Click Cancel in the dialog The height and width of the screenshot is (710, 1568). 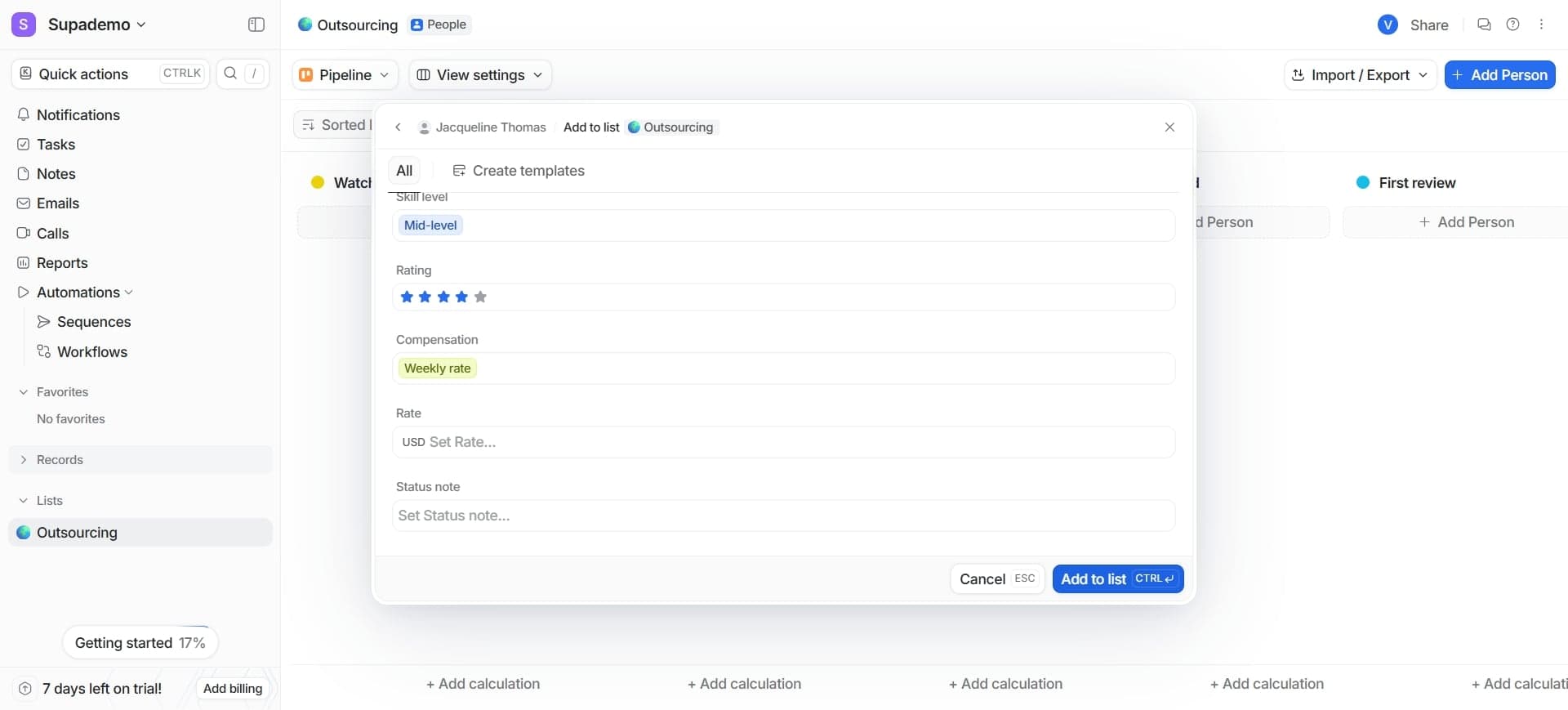997,579
